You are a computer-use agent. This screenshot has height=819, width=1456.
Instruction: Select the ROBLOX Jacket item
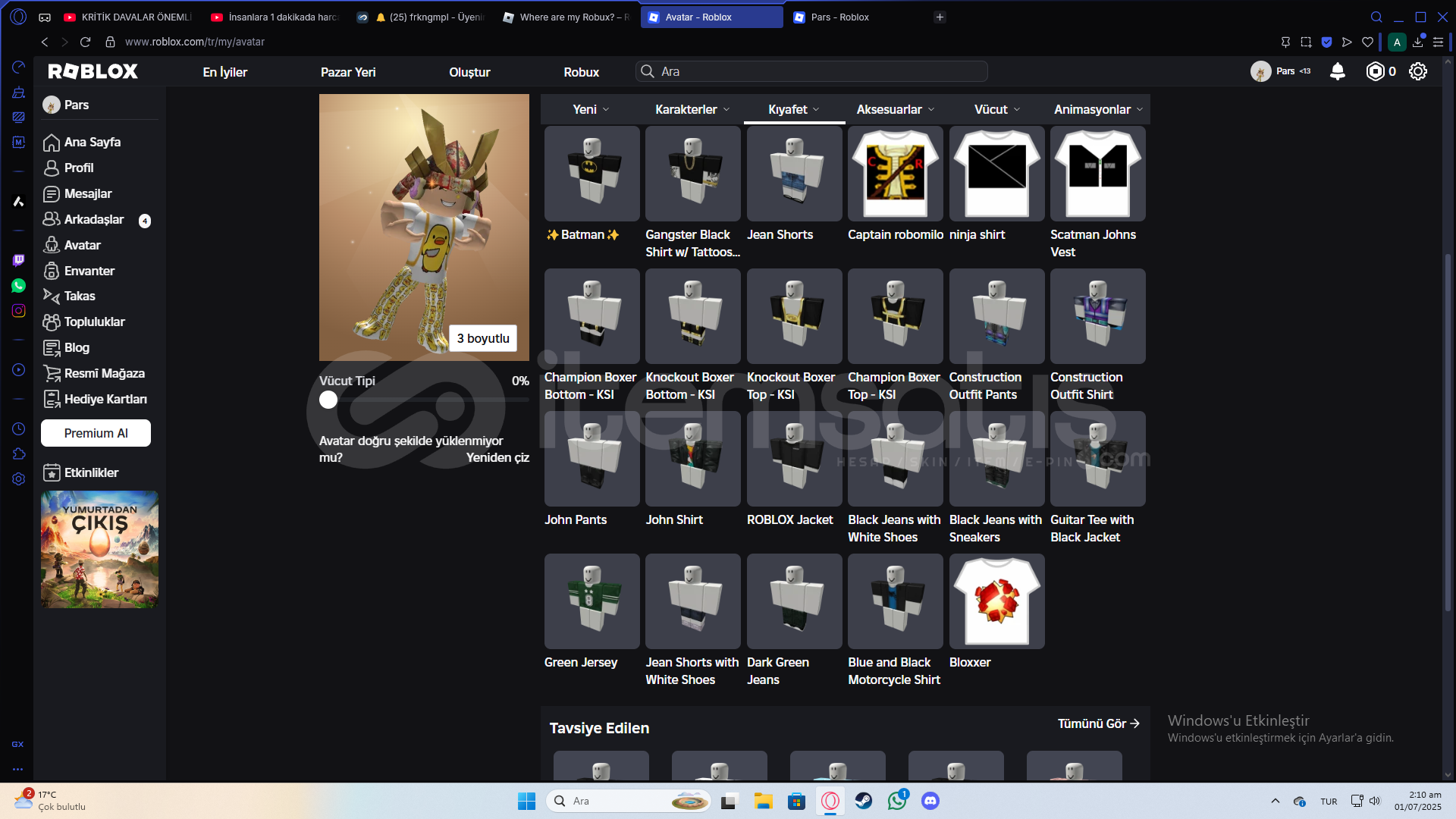pos(794,459)
